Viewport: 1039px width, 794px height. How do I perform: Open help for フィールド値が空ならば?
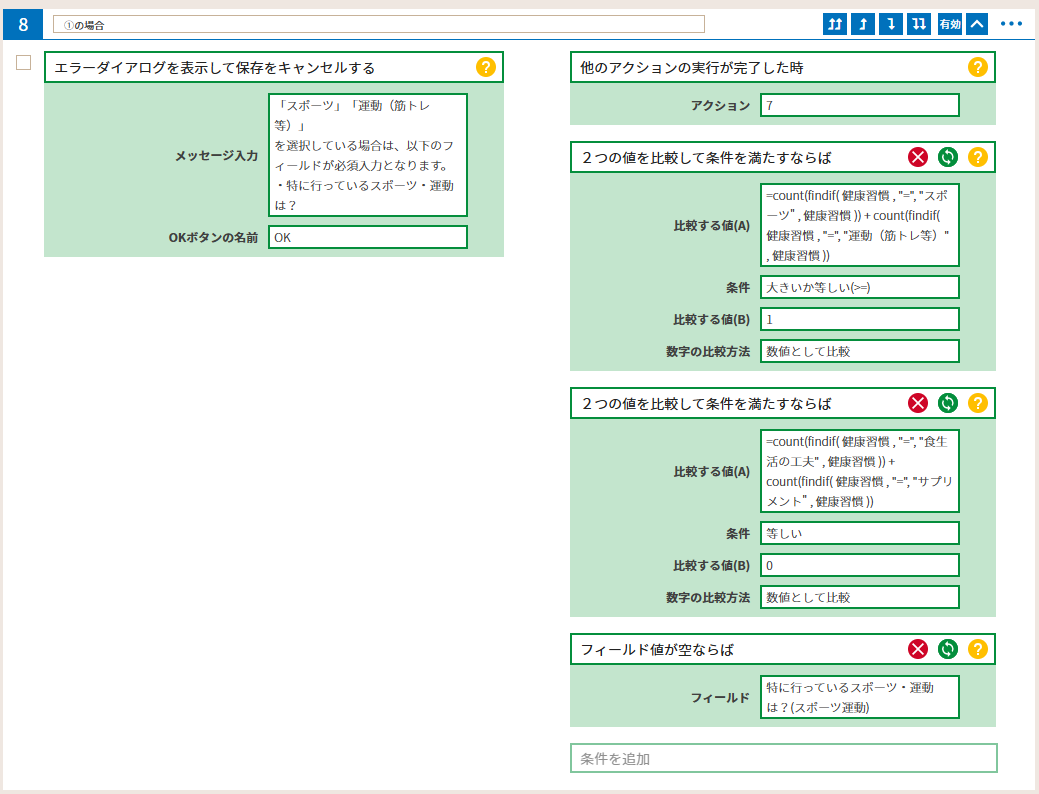point(977,649)
